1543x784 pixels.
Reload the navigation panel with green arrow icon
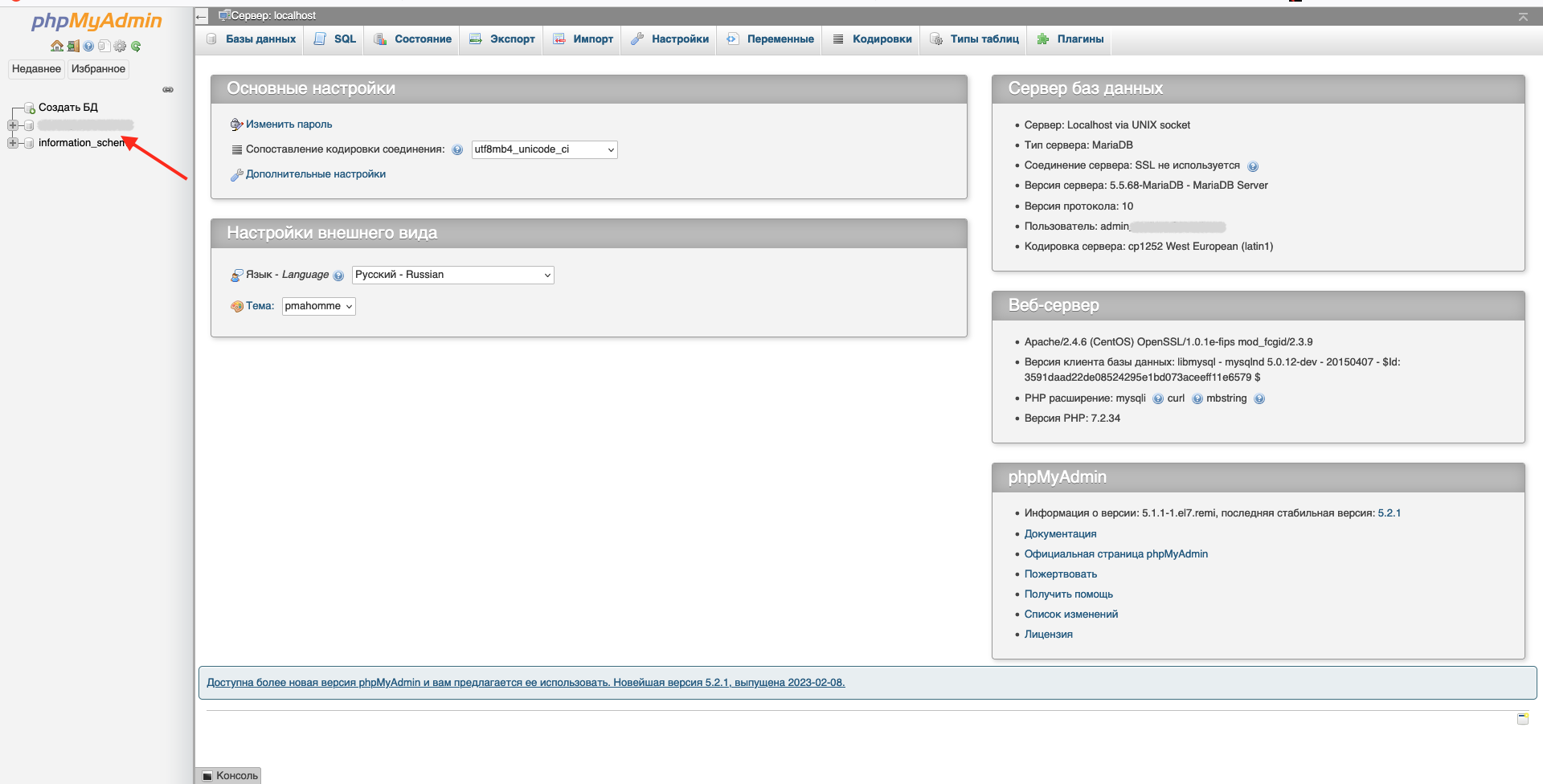(136, 47)
